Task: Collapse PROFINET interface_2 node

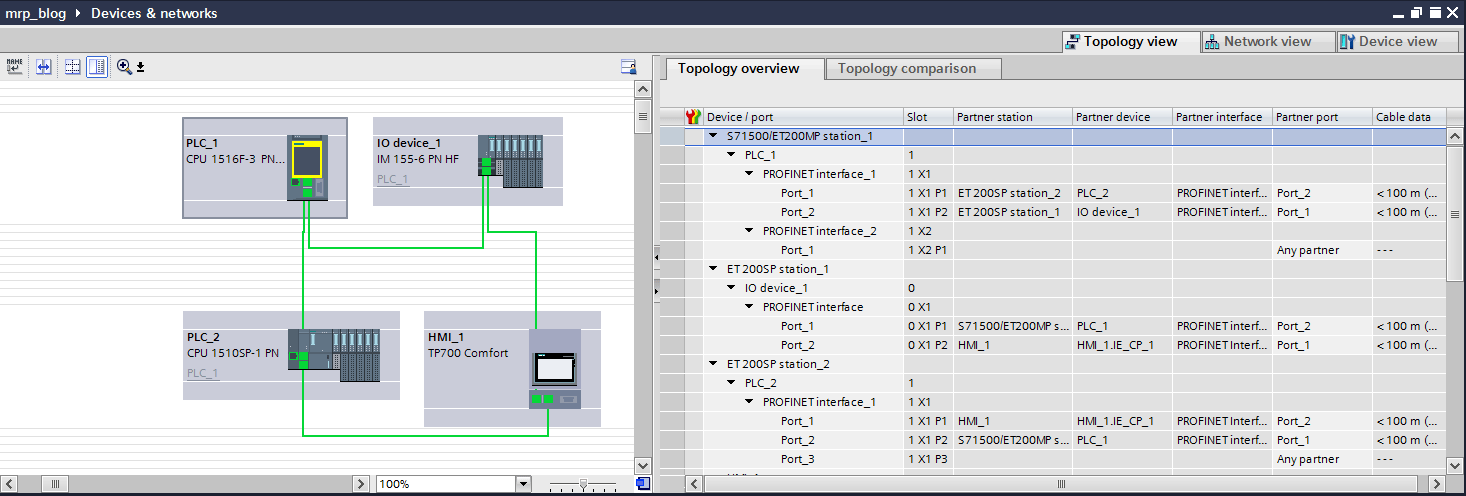Action: (x=750, y=231)
